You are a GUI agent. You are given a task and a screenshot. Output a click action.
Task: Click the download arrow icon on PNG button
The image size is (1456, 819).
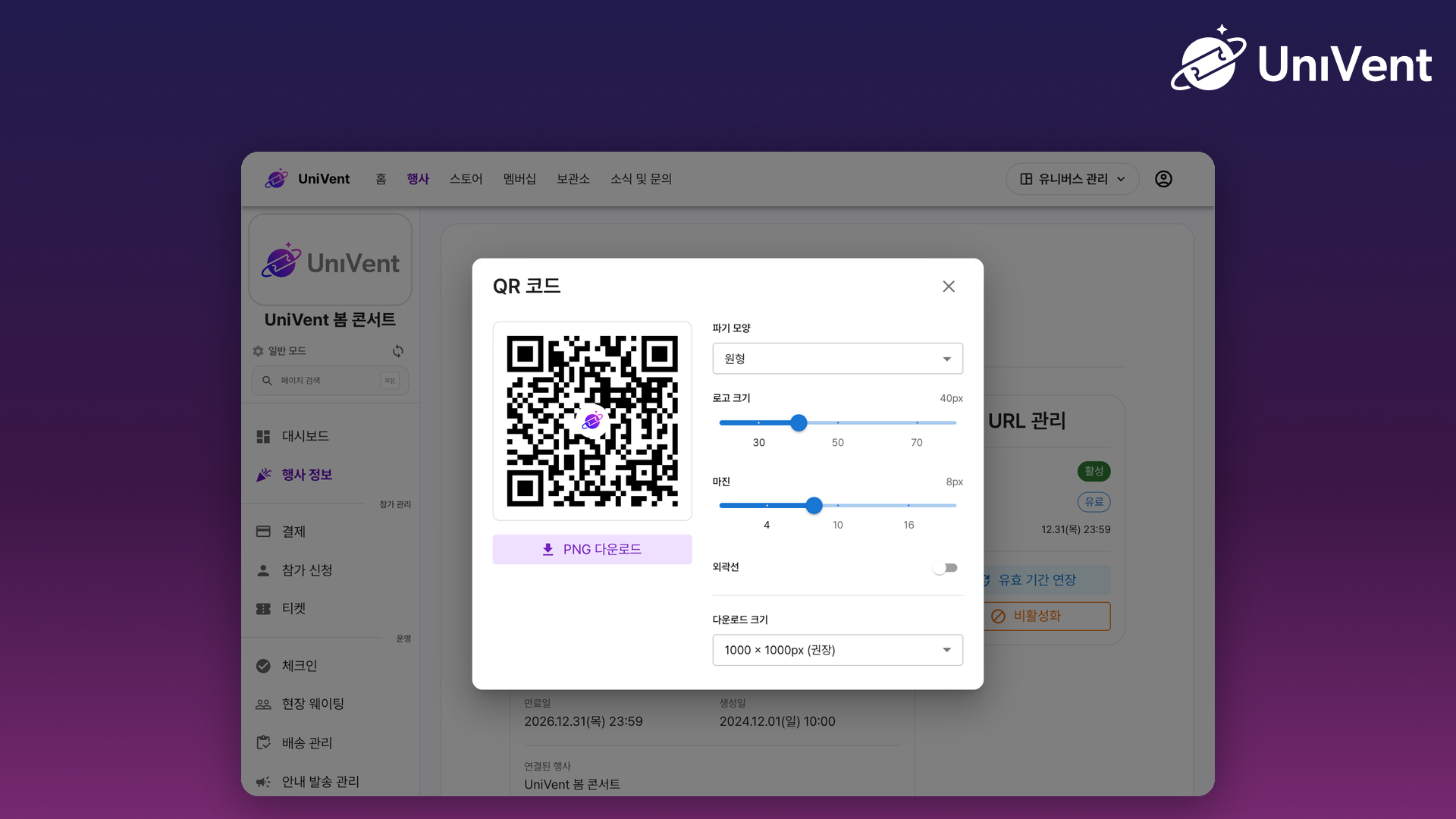[x=548, y=550]
